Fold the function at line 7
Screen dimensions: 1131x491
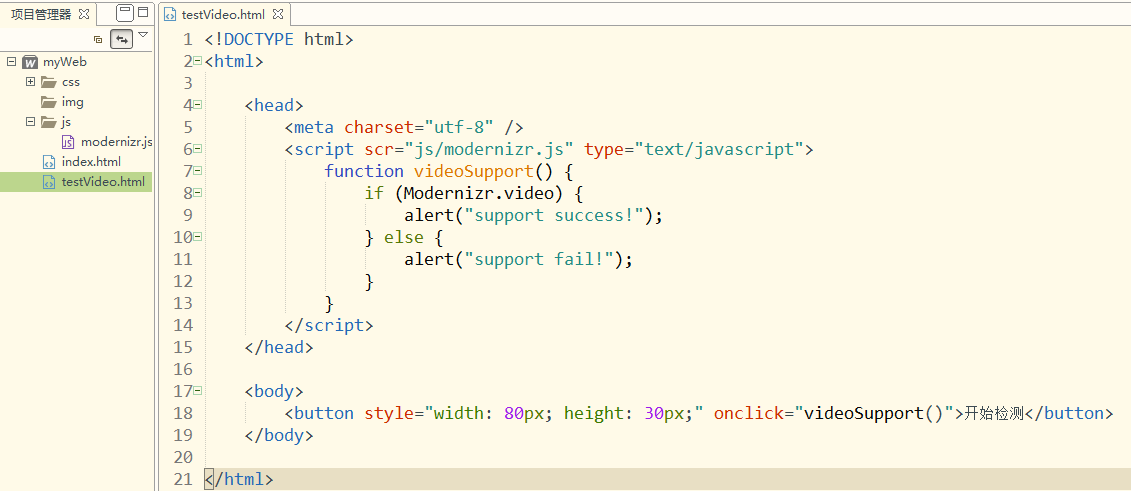click(x=198, y=171)
